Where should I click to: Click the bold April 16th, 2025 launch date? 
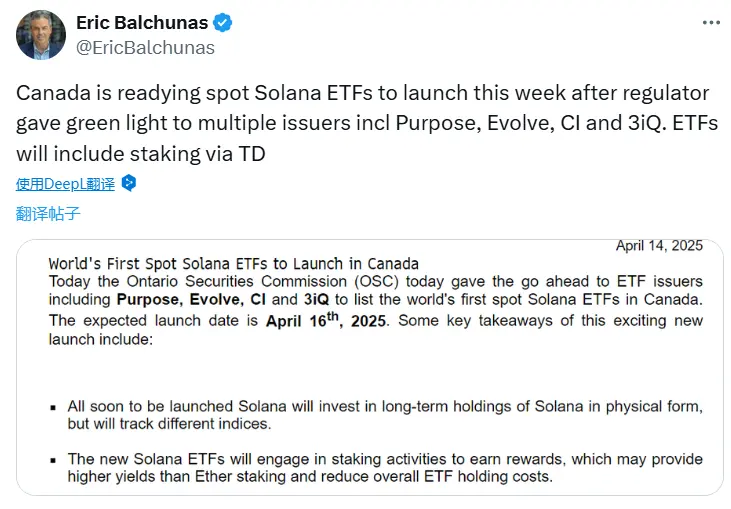[x=327, y=321]
